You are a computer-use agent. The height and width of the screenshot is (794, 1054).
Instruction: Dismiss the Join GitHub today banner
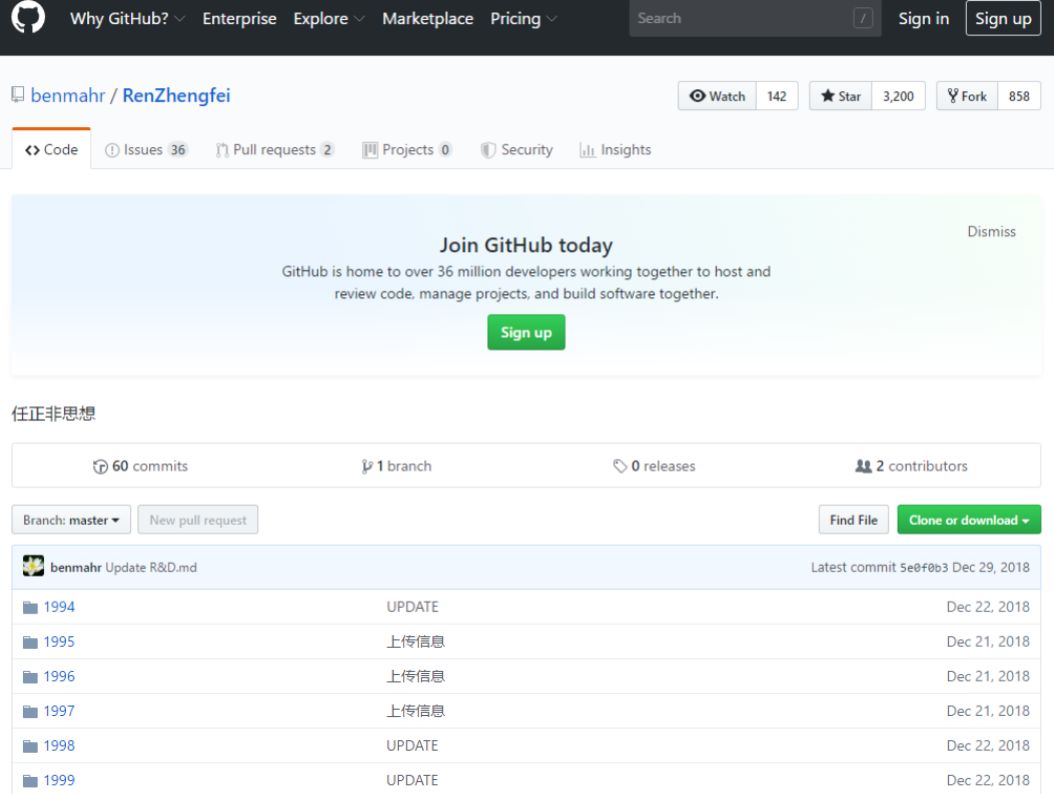[991, 231]
